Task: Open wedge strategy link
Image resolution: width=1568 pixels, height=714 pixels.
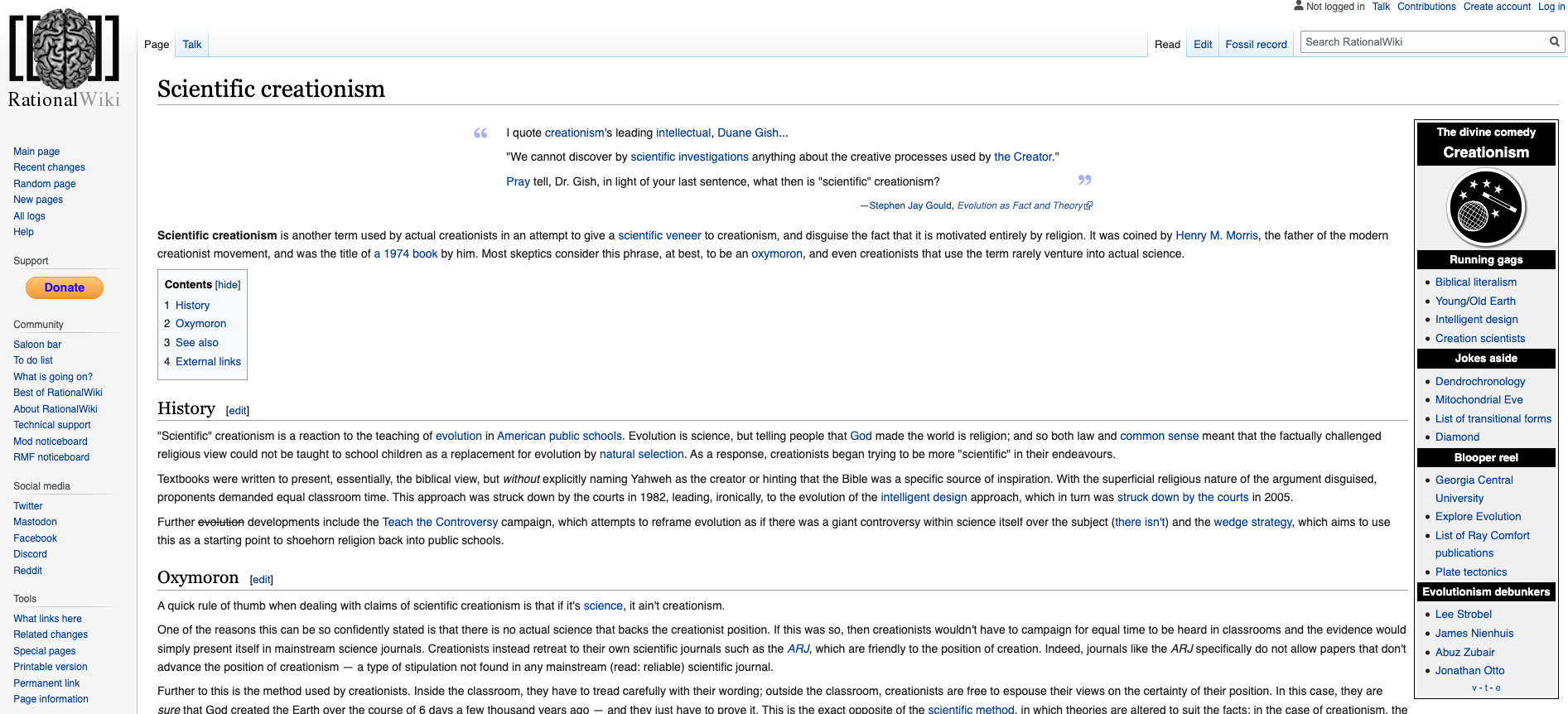Action: [1252, 522]
